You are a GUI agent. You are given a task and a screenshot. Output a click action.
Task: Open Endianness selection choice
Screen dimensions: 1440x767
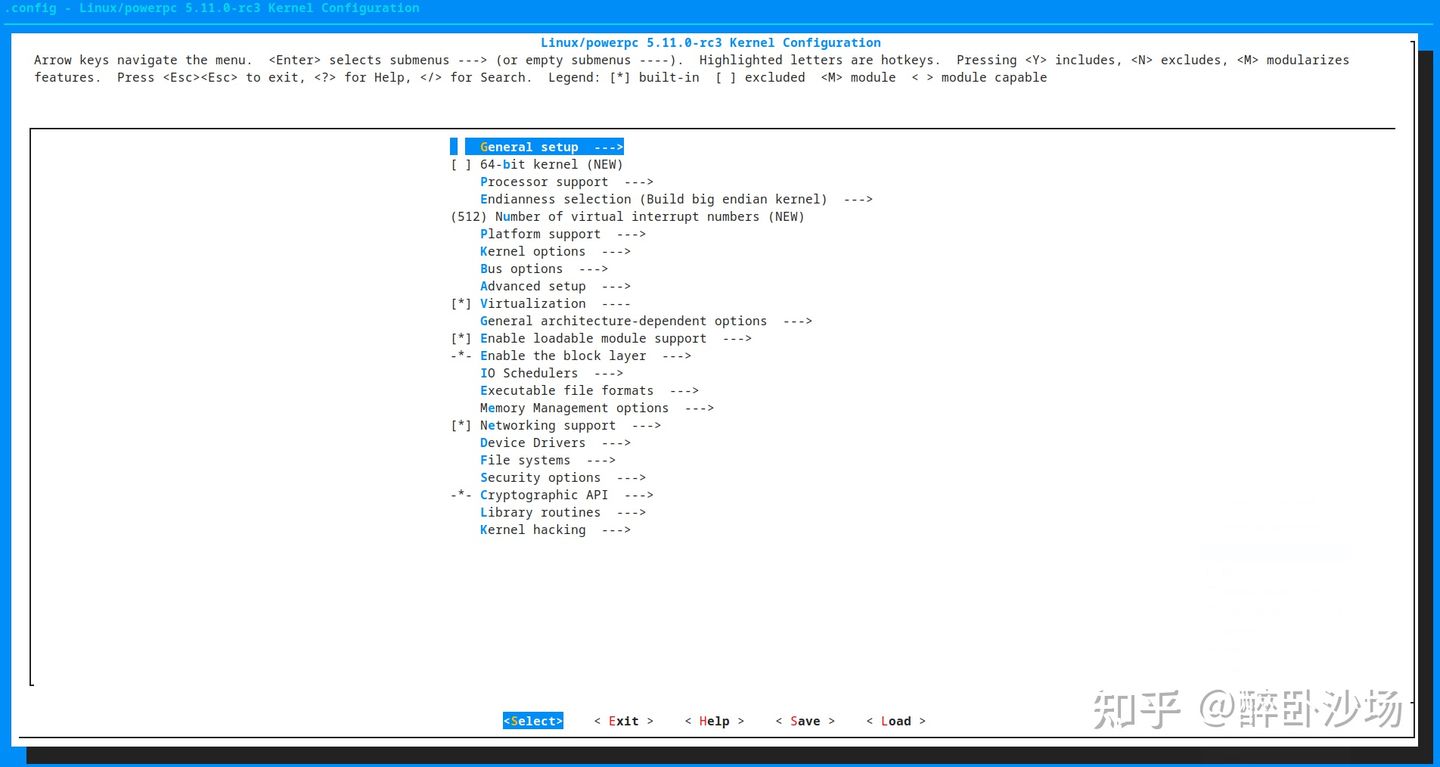click(x=676, y=199)
